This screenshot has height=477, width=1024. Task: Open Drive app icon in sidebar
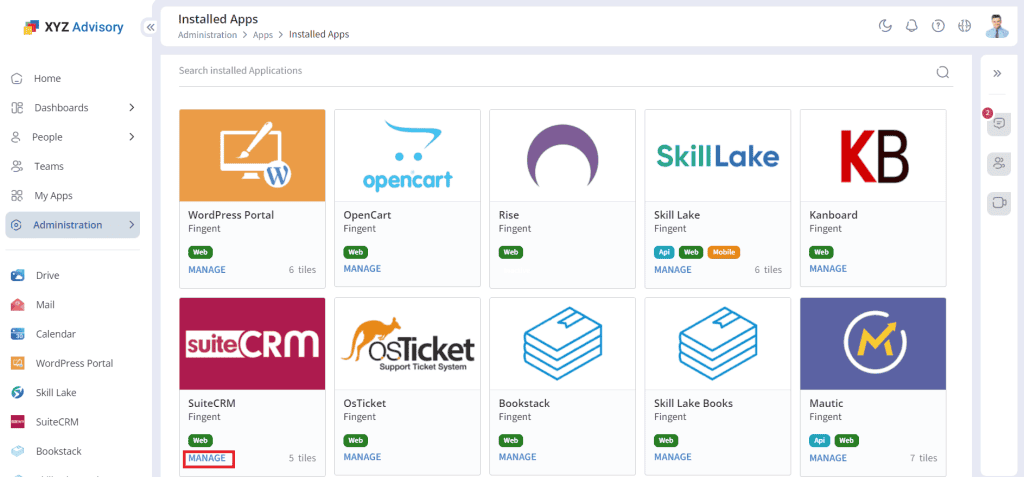click(18, 276)
